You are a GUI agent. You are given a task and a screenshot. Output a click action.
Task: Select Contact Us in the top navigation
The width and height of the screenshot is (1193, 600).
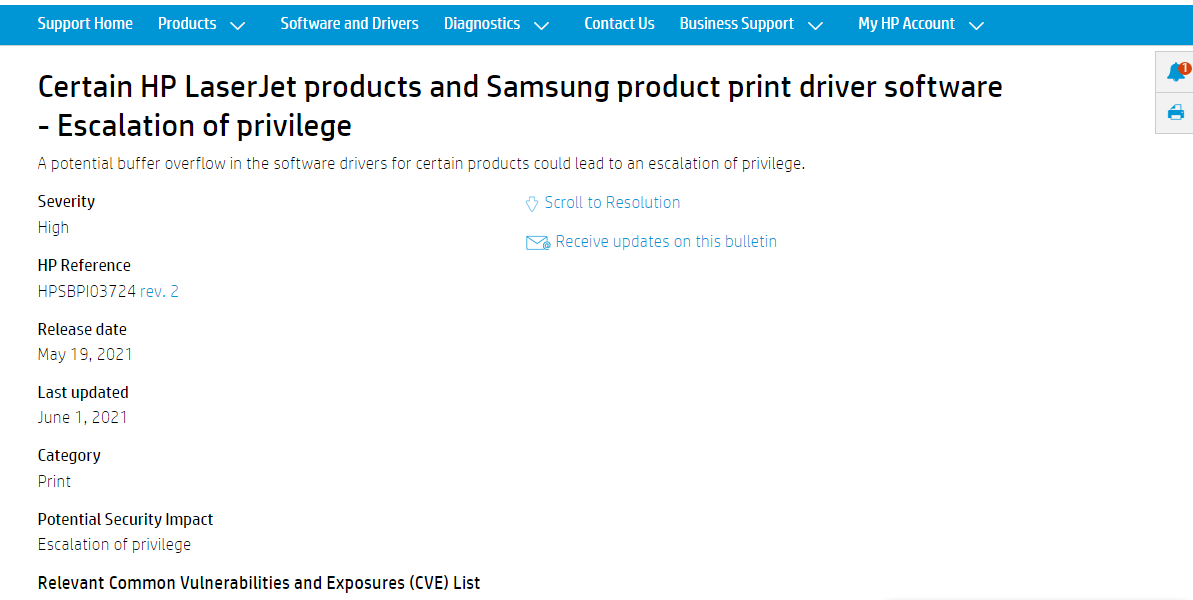click(619, 24)
